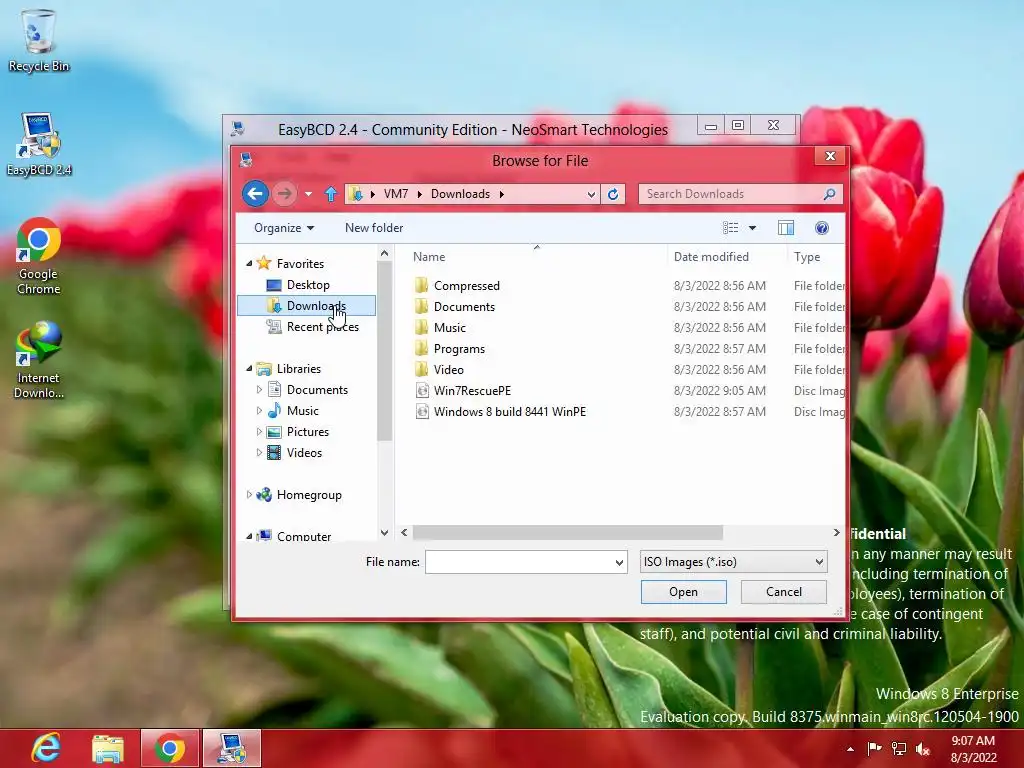This screenshot has width=1024, height=768.
Task: Open Internet Explorer from taskbar
Action: coord(46,748)
